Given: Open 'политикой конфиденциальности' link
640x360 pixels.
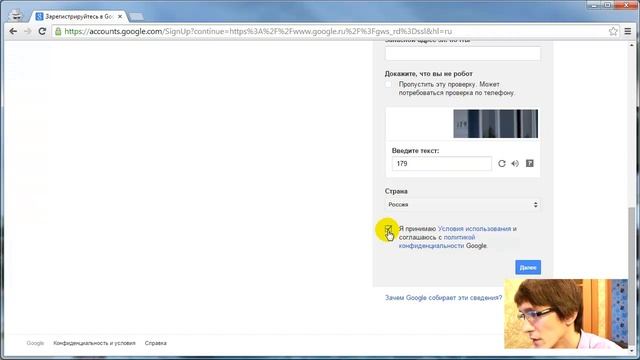Looking at the screenshot, I should point(437,241).
